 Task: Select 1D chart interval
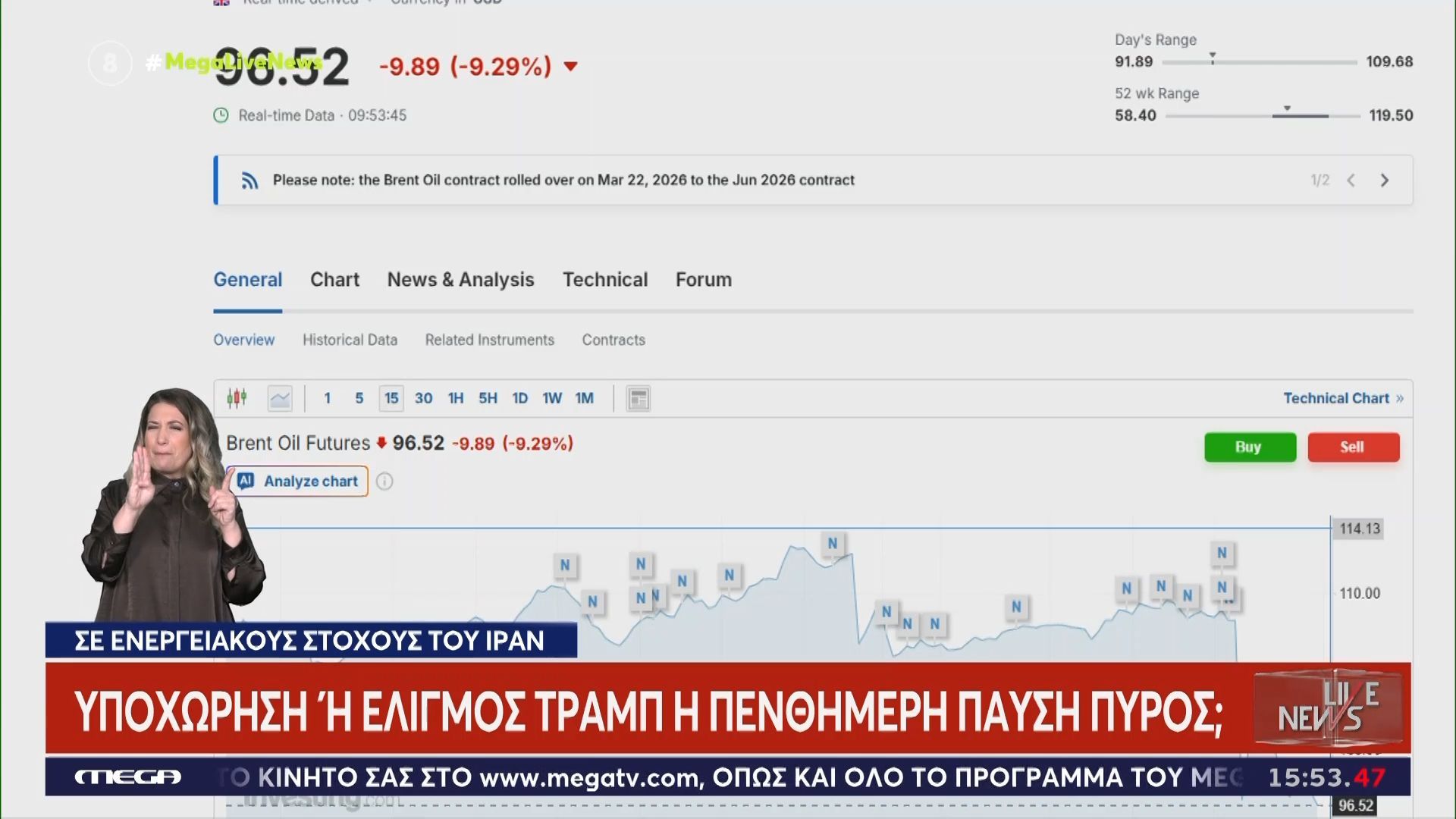[520, 398]
